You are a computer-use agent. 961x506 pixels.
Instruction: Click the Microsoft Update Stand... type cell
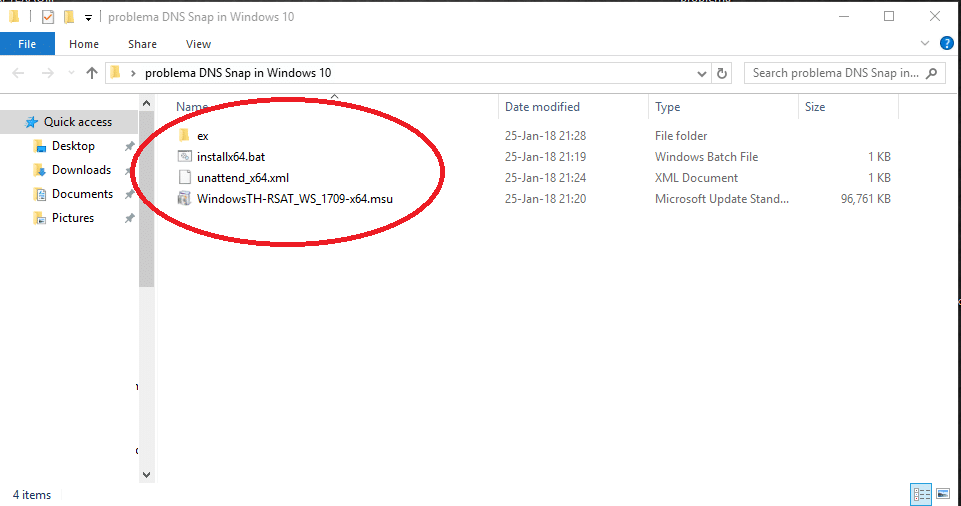[x=722, y=198]
